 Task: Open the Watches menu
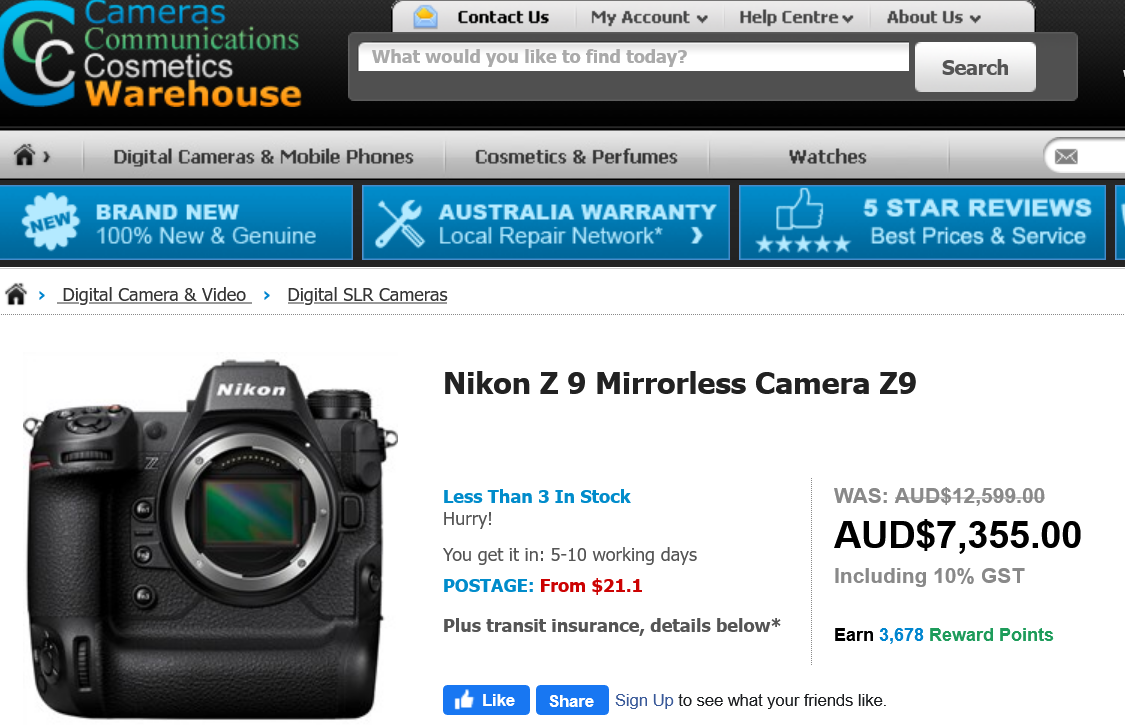pos(828,156)
